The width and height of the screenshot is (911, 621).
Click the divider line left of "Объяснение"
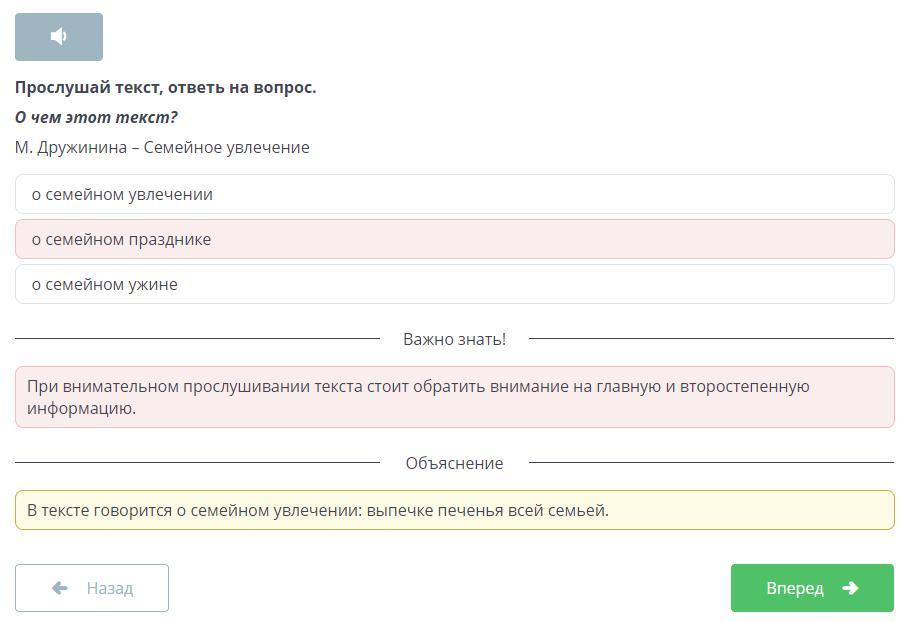197,463
